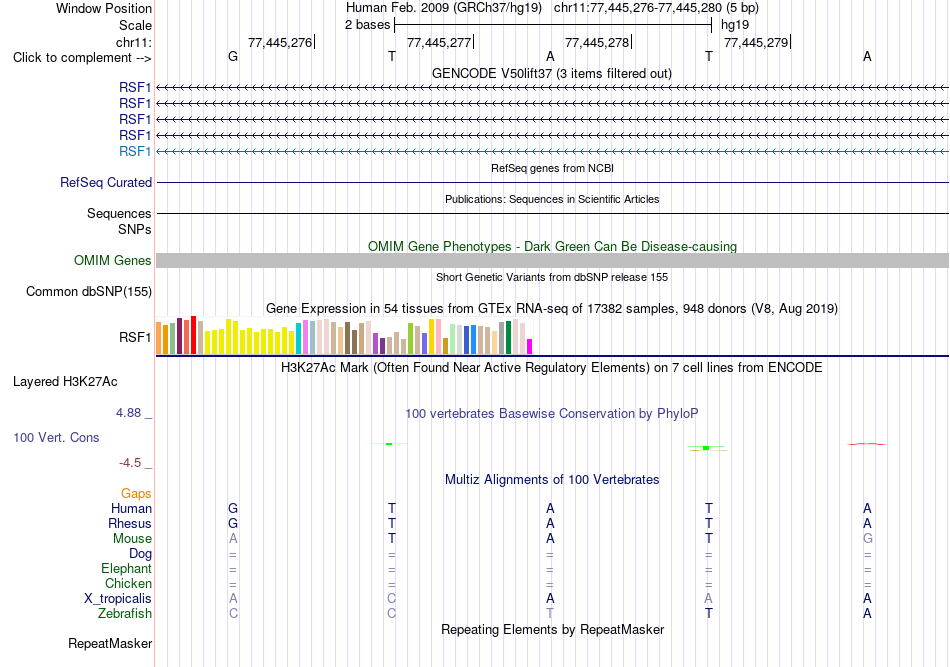
Task: Click the G base in the Mouse alignment row
Action: (868, 539)
